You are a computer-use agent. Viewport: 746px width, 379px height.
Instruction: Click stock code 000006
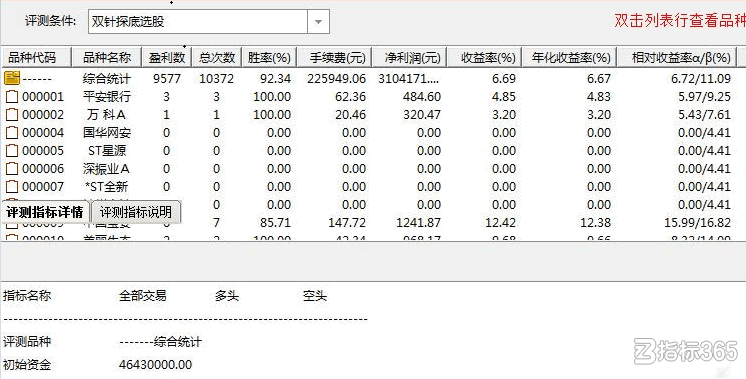coord(43,169)
